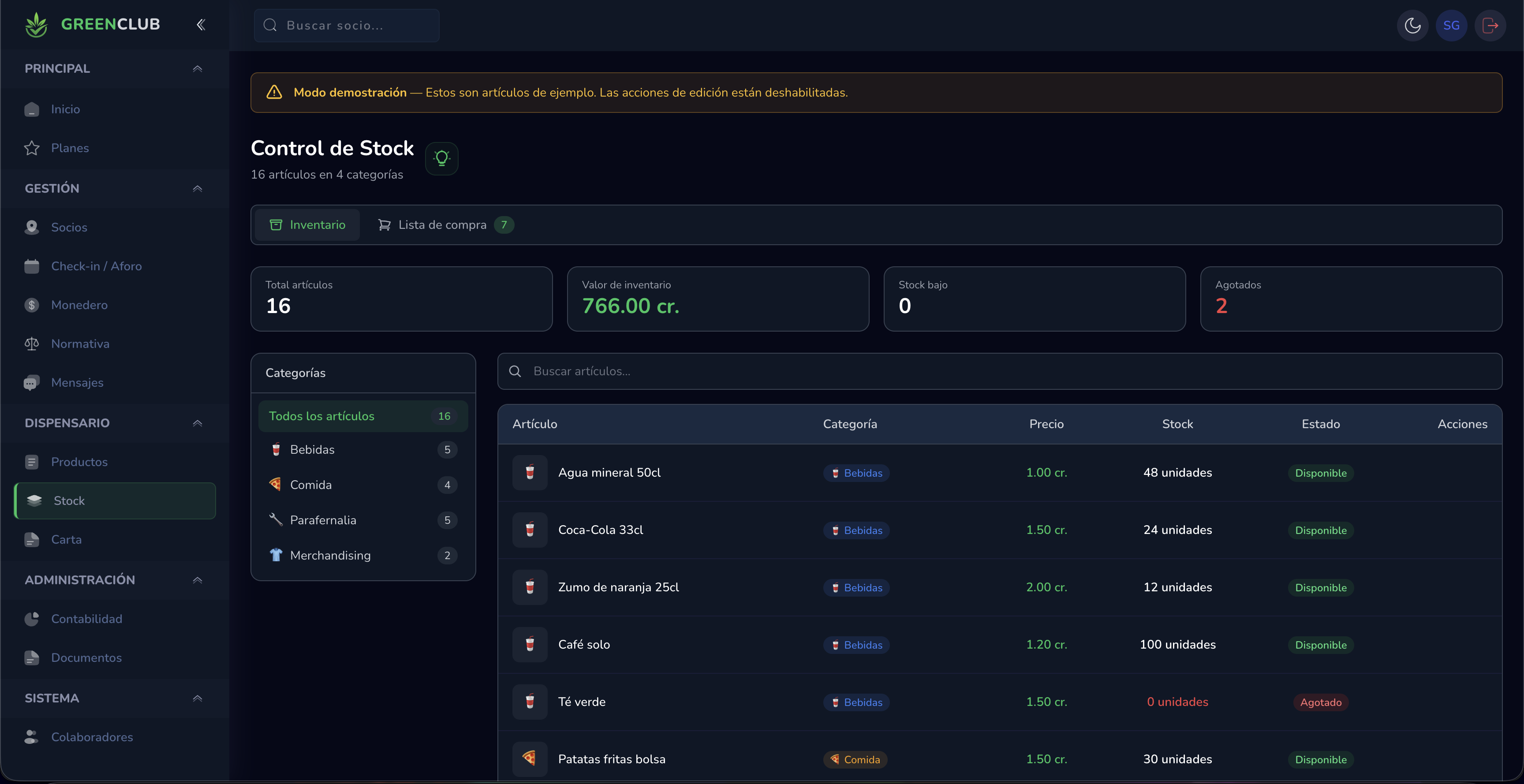Viewport: 1524px width, 784px height.
Task: Open the Check-in / Aforo calendar icon
Action: pyautogui.click(x=32, y=266)
